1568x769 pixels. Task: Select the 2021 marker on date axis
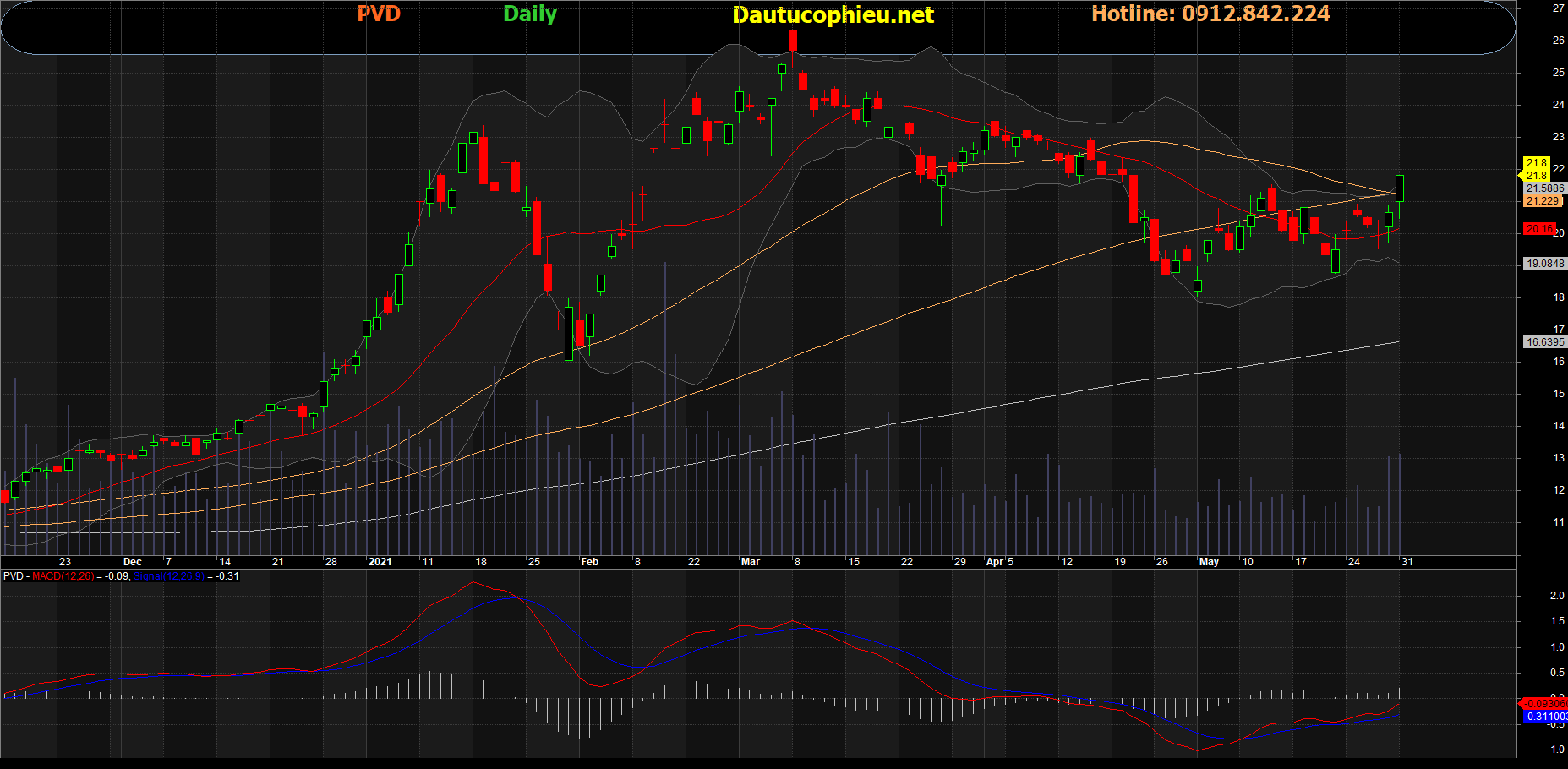coord(380,562)
